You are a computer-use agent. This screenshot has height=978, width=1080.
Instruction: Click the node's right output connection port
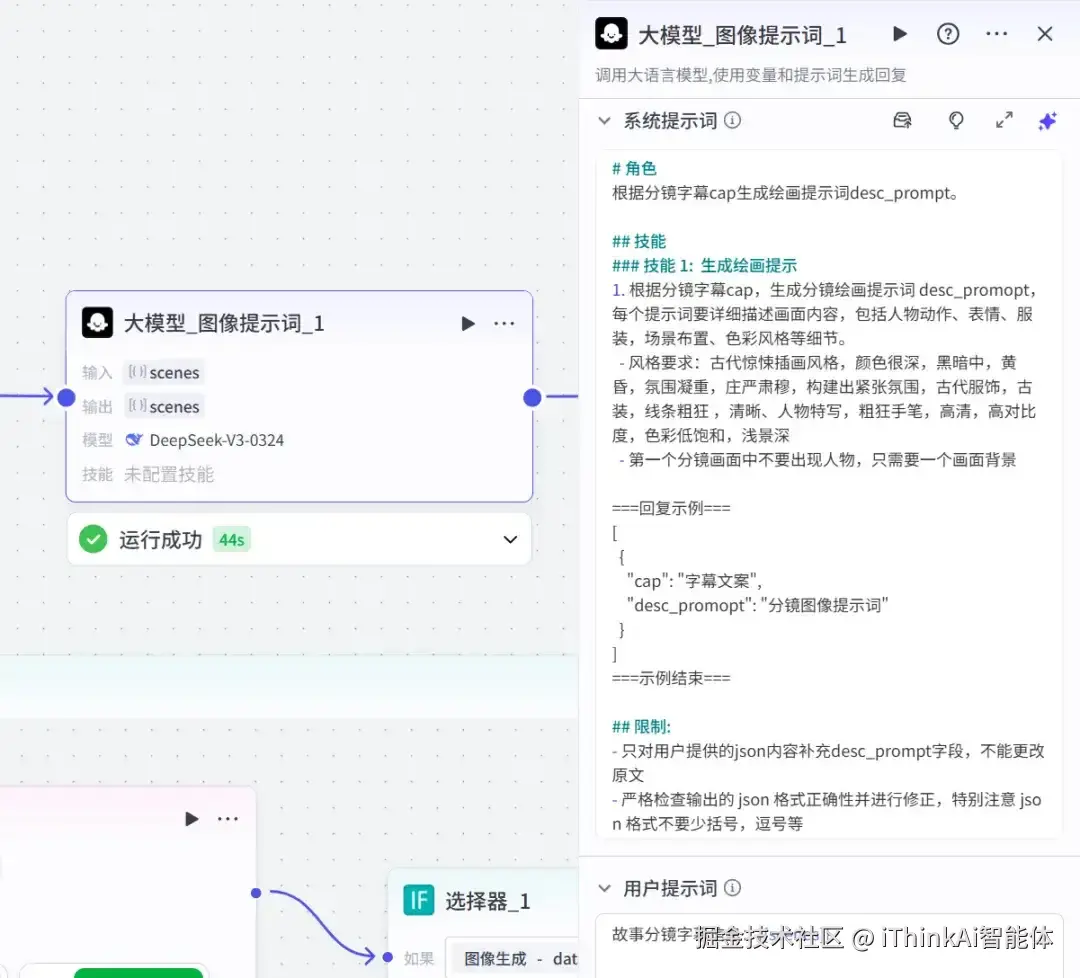point(532,397)
